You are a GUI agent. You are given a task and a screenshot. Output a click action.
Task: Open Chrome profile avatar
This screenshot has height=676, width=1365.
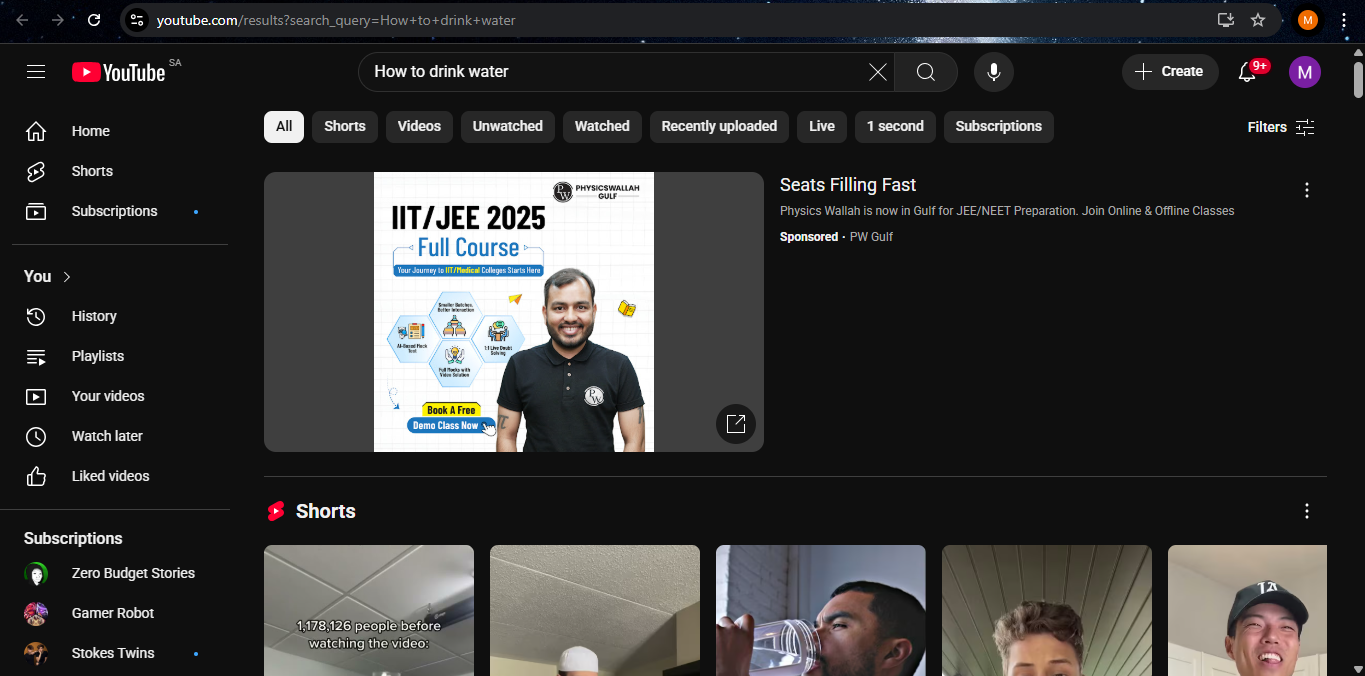click(1308, 20)
